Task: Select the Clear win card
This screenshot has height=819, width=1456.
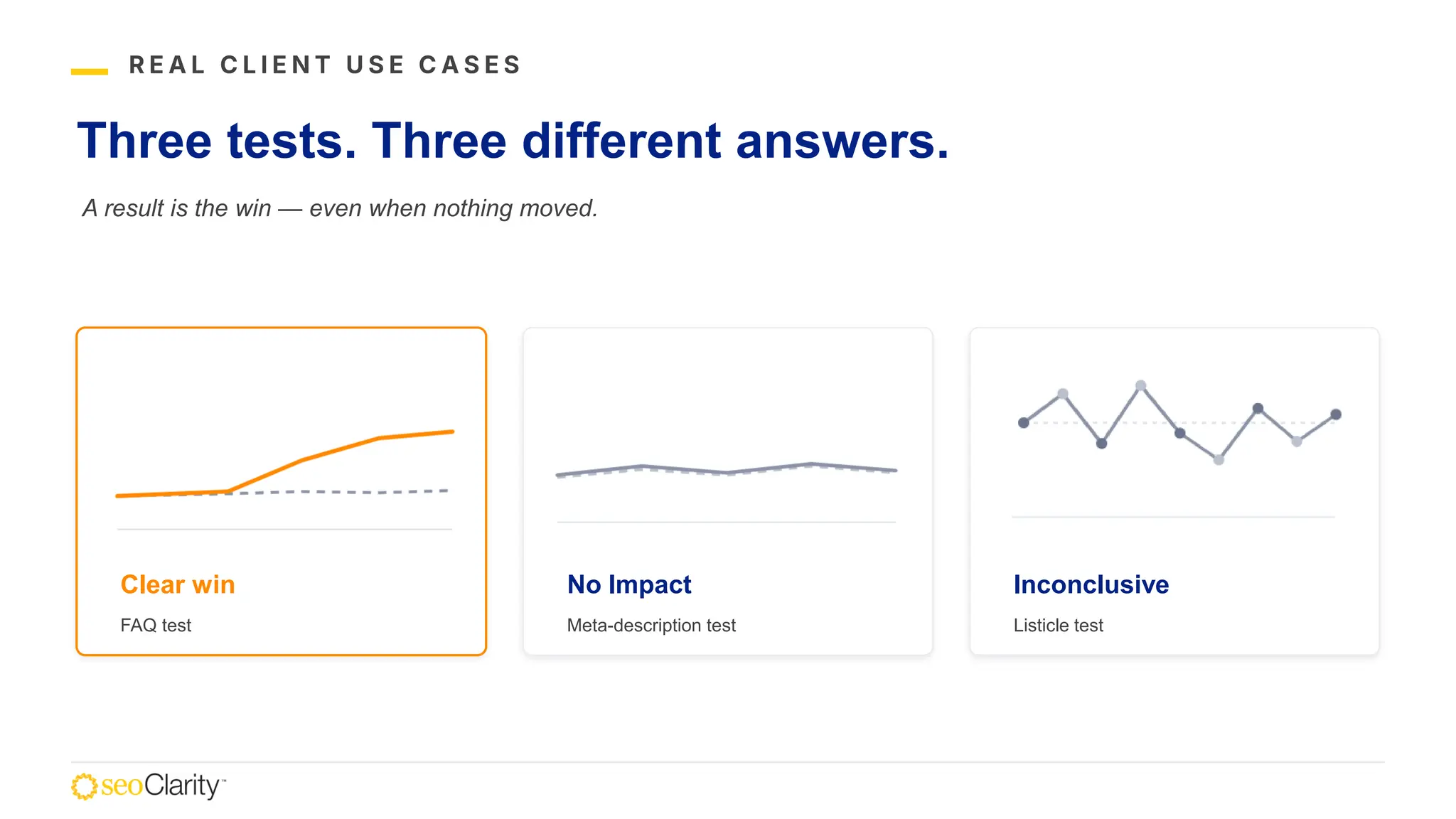Action: click(282, 491)
